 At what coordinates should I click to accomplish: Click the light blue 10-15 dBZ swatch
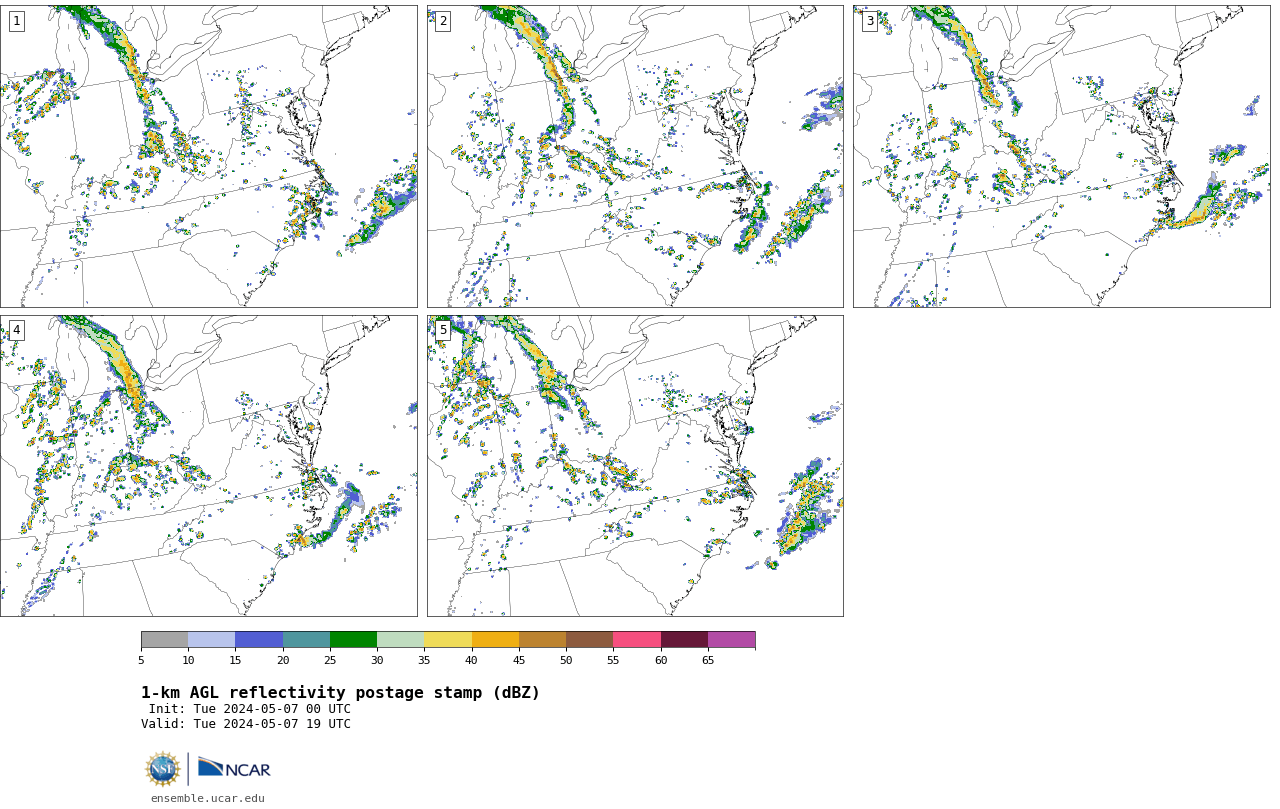211,640
